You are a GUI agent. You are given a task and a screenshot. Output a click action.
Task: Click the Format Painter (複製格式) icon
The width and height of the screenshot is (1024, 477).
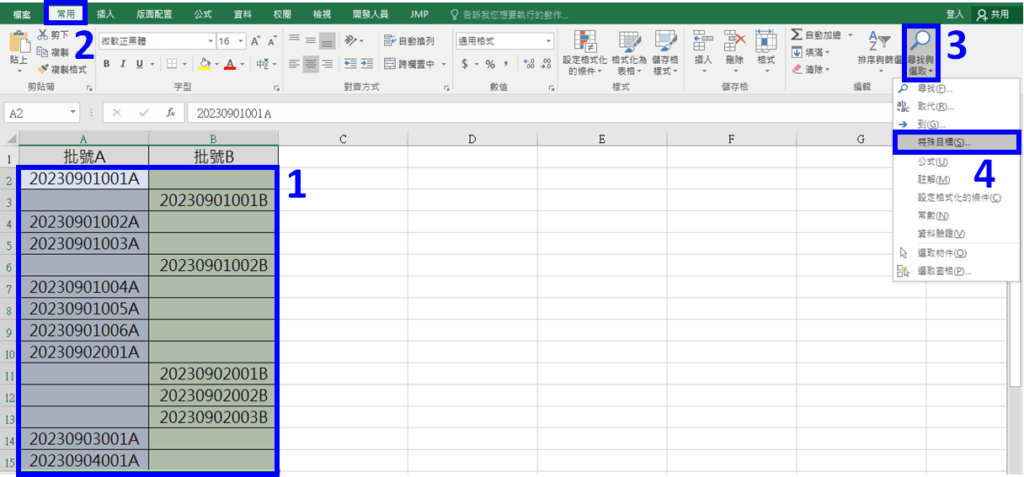(43, 70)
